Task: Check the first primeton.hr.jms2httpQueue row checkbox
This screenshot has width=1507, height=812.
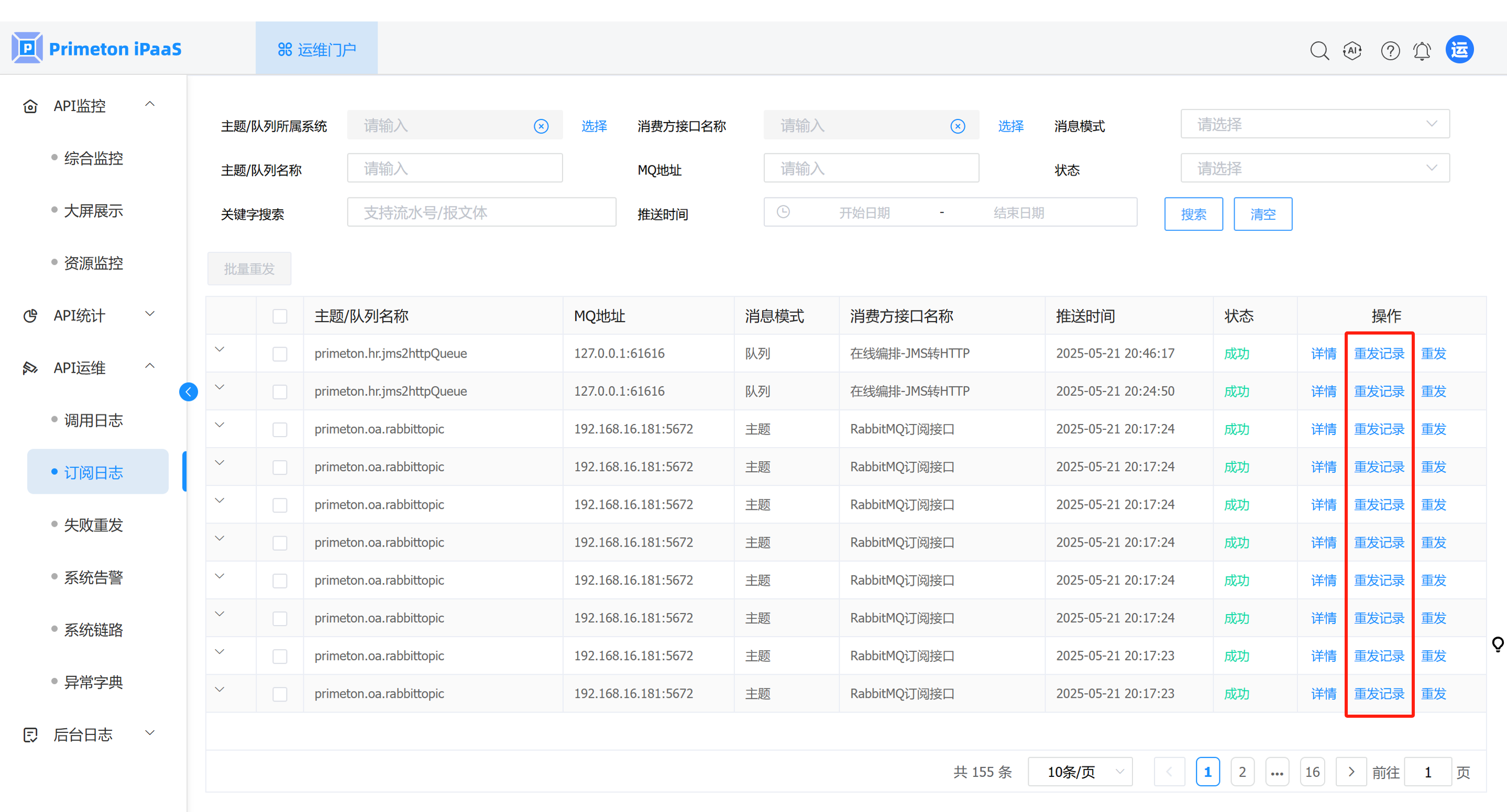Action: coord(280,354)
